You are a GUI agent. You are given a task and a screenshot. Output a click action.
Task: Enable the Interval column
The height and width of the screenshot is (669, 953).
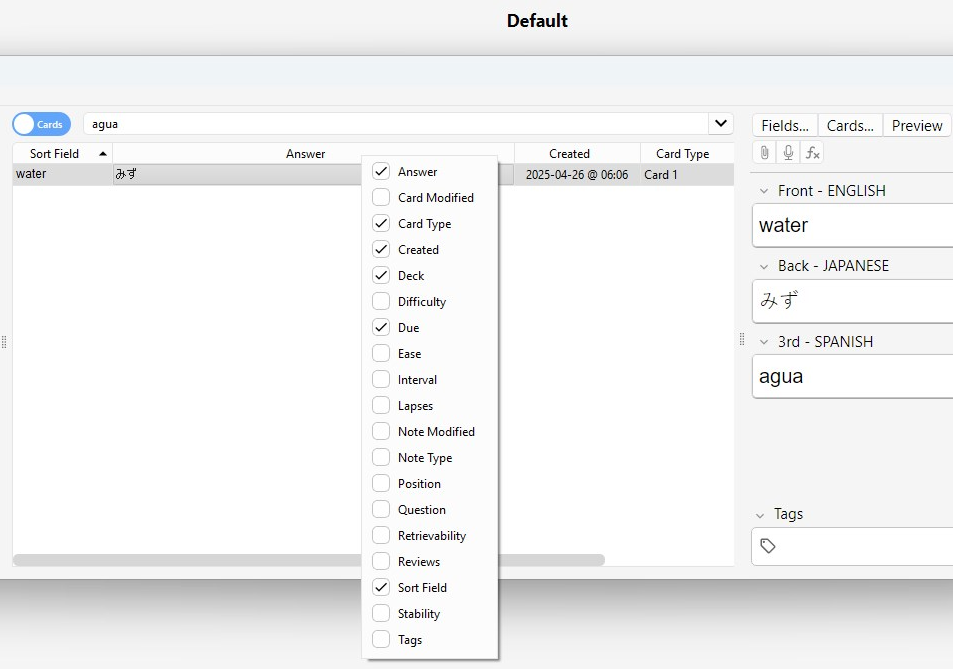point(381,379)
